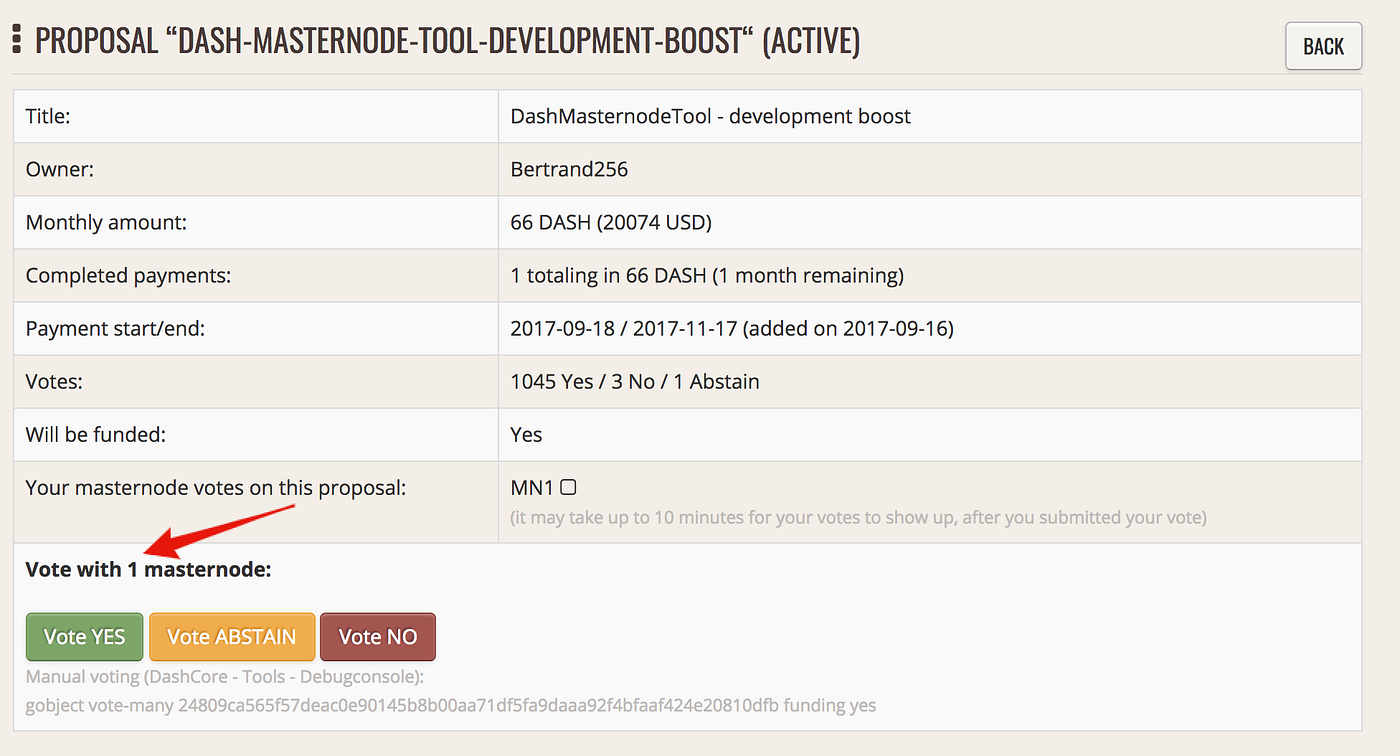Select the title value 'DashMasternodeTool - development boost'
This screenshot has height=756, width=1400.
point(711,116)
